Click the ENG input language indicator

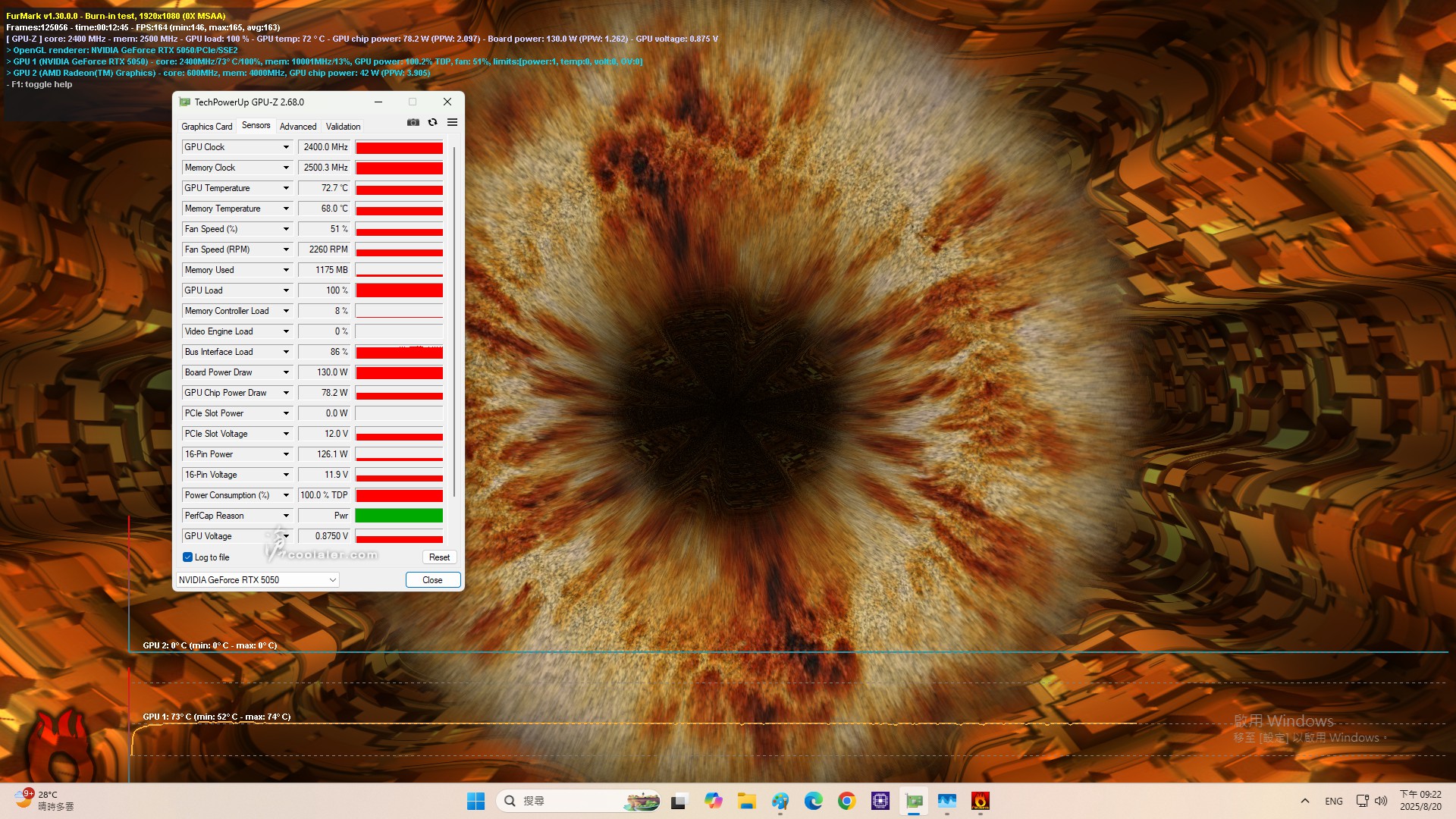(x=1334, y=801)
